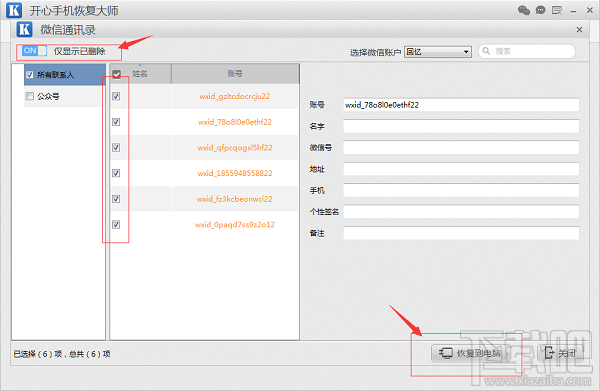Image resolution: width=600 pixels, height=391 pixels.
Task: Click the K app logo in main title bar
Action: [14, 10]
